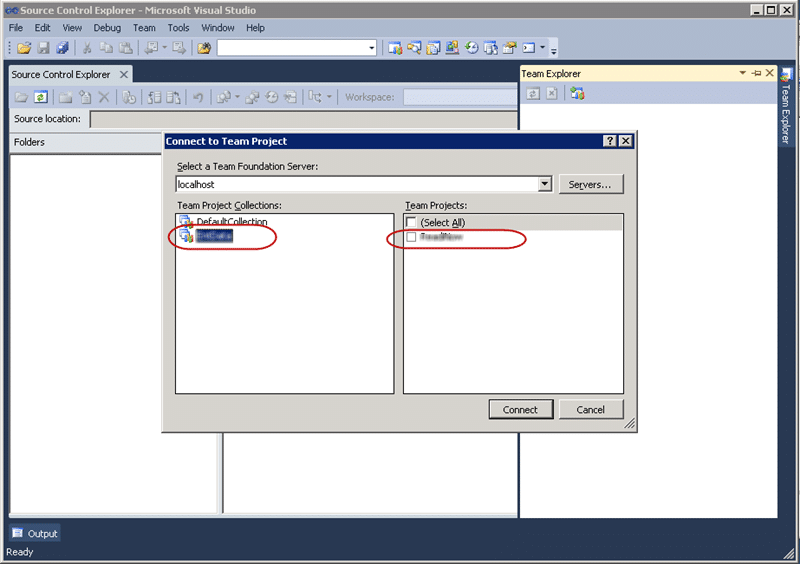Click the Source location input field
This screenshot has height=564, width=800.
[303, 119]
